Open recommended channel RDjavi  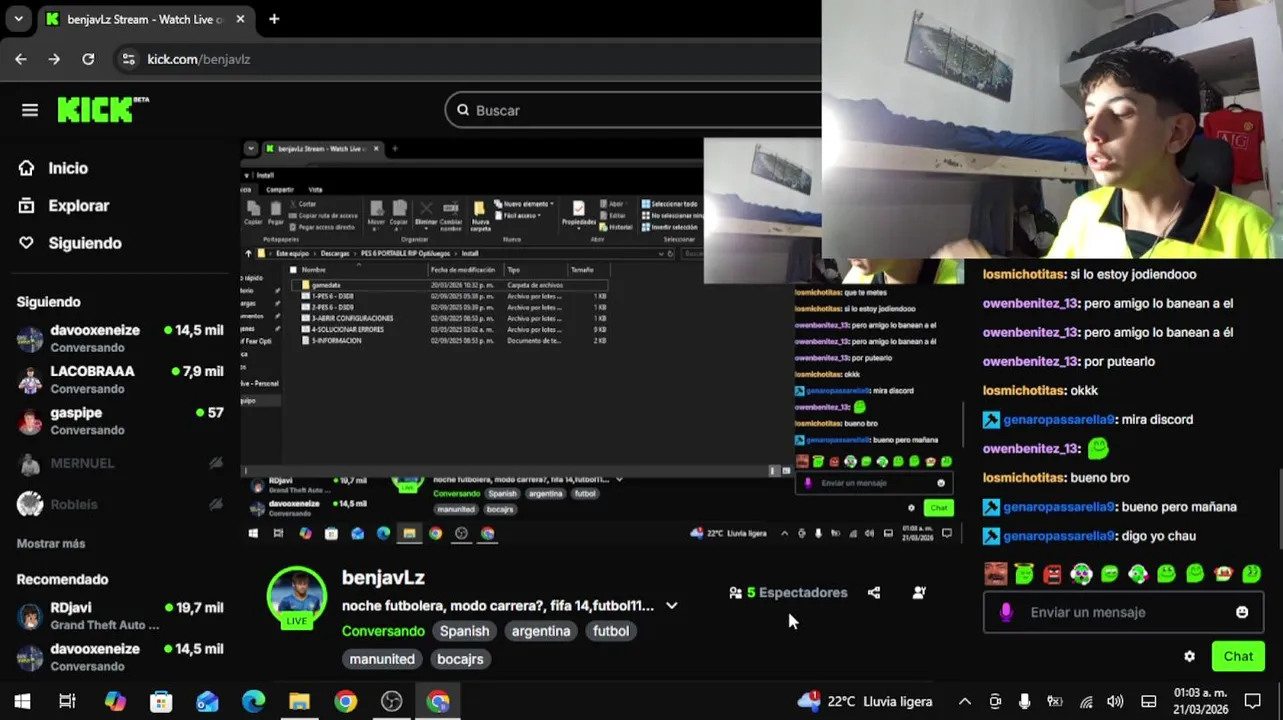(120, 615)
